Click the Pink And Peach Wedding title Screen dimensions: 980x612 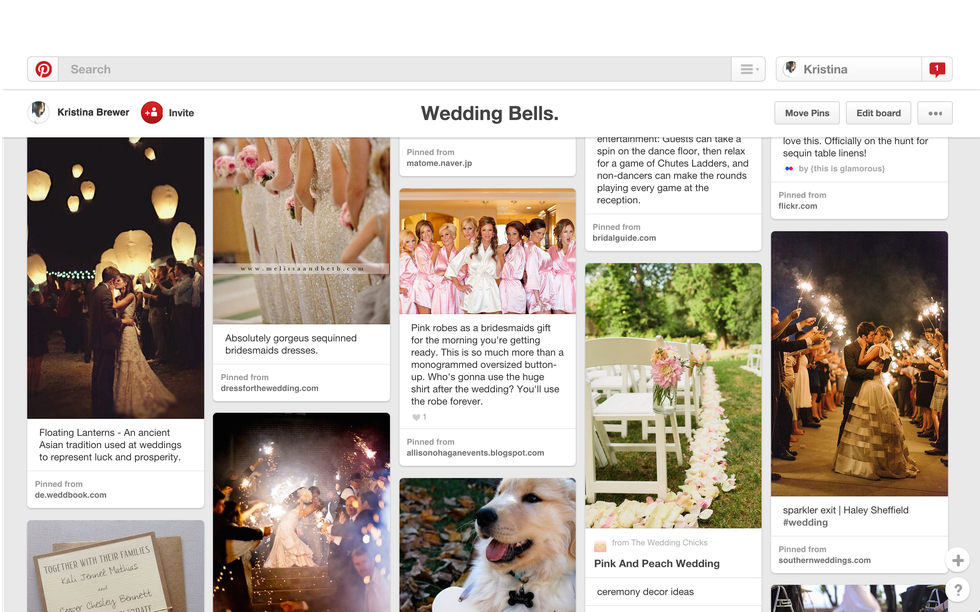pos(657,563)
